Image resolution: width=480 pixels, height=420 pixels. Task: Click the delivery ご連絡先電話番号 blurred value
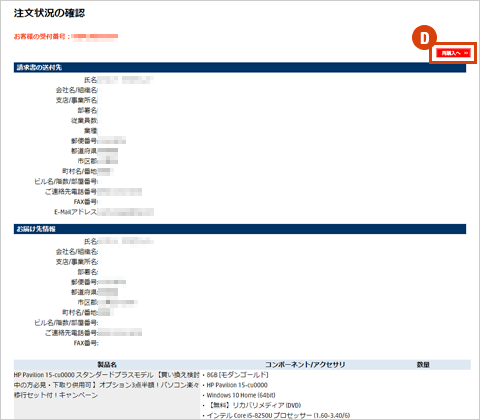[x=120, y=333]
